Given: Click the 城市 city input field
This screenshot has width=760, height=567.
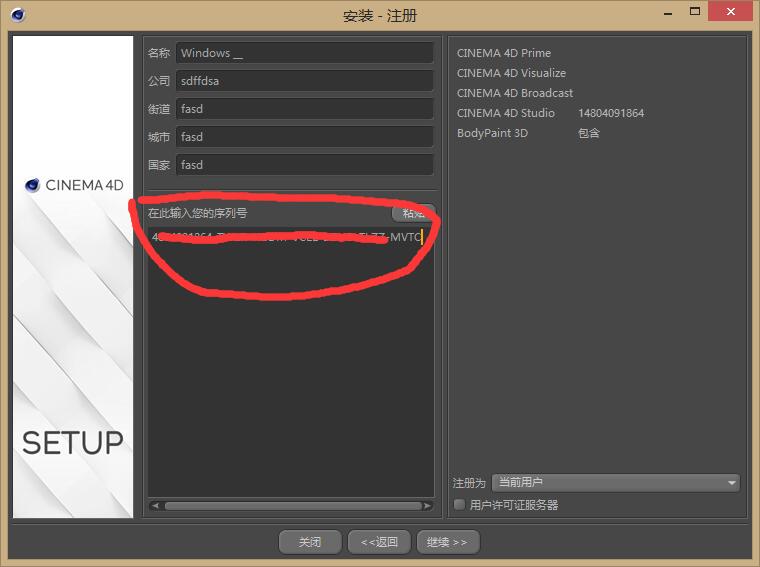Looking at the screenshot, I should pyautogui.click(x=304, y=137).
